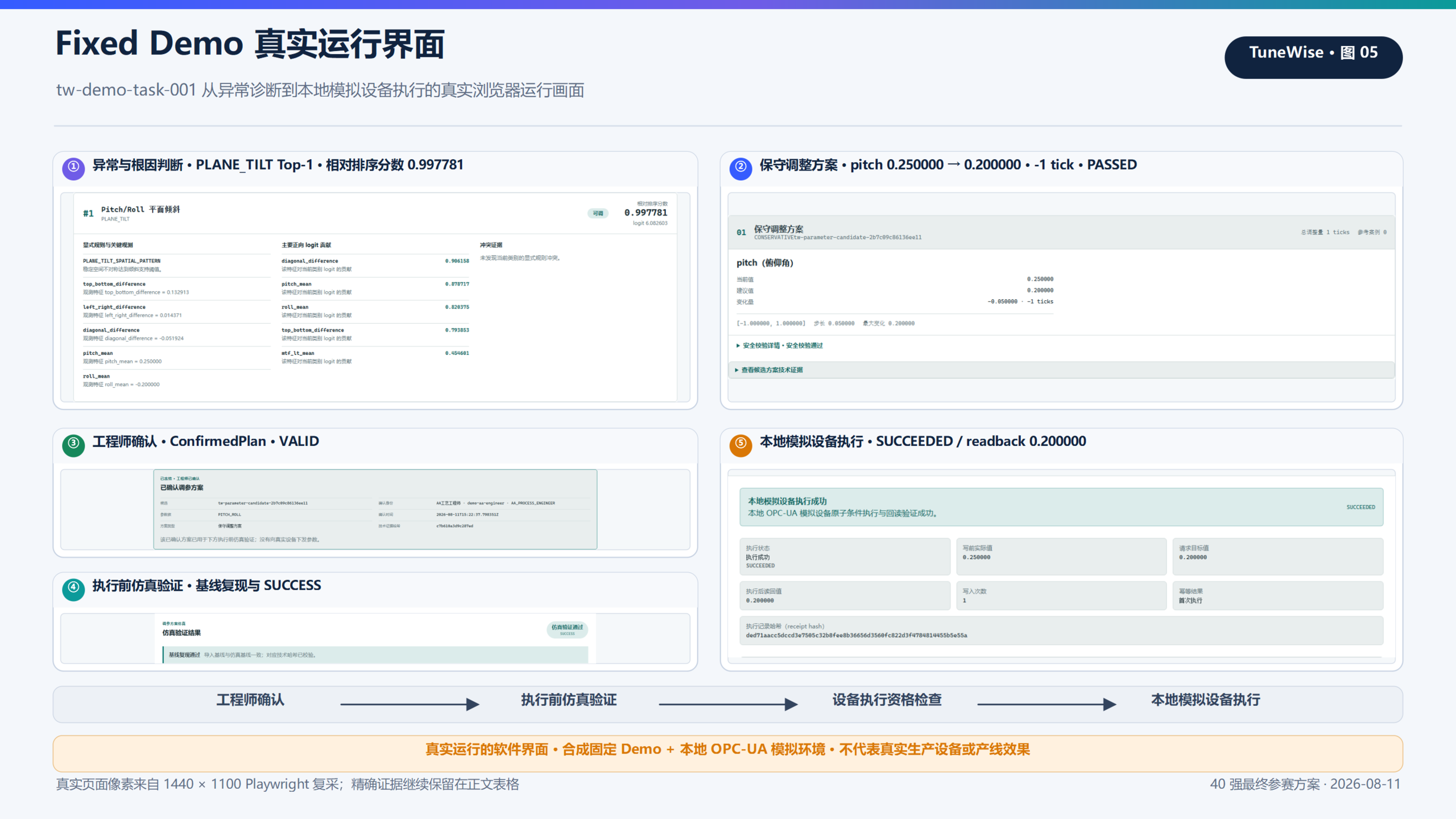The height and width of the screenshot is (819, 1456).
Task: Click the logit contribution value 0.793853
Action: click(x=457, y=330)
